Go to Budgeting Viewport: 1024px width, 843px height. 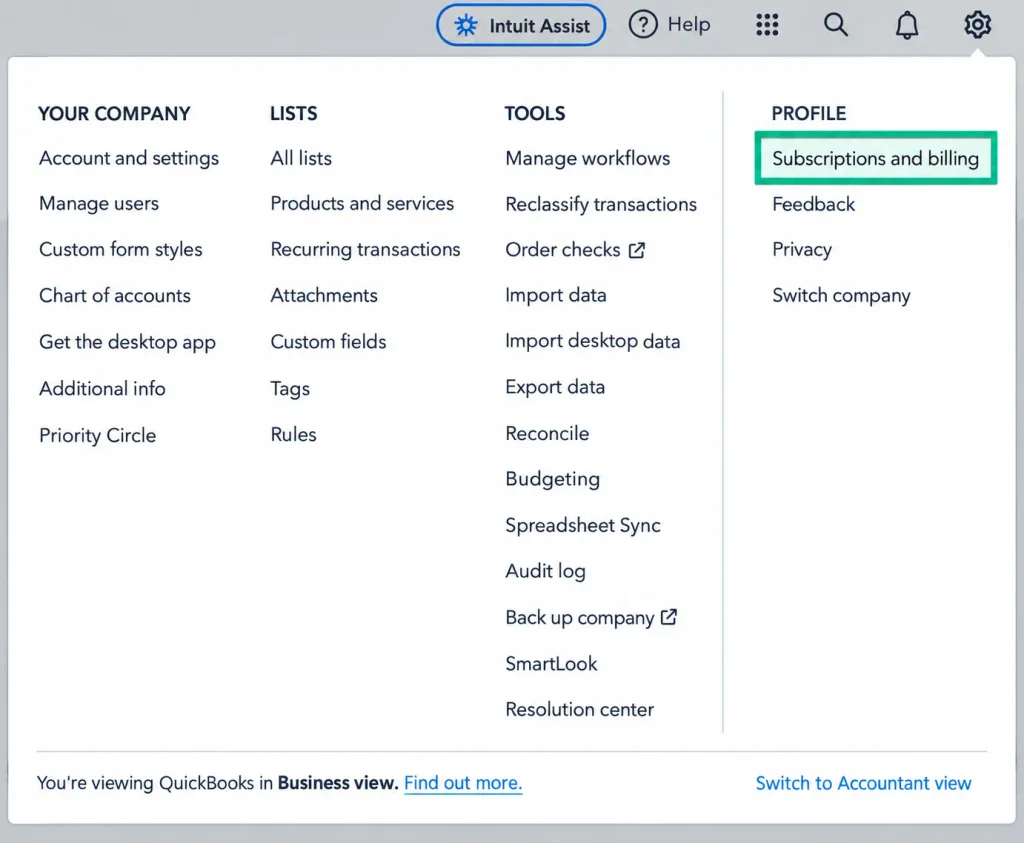pyautogui.click(x=552, y=479)
